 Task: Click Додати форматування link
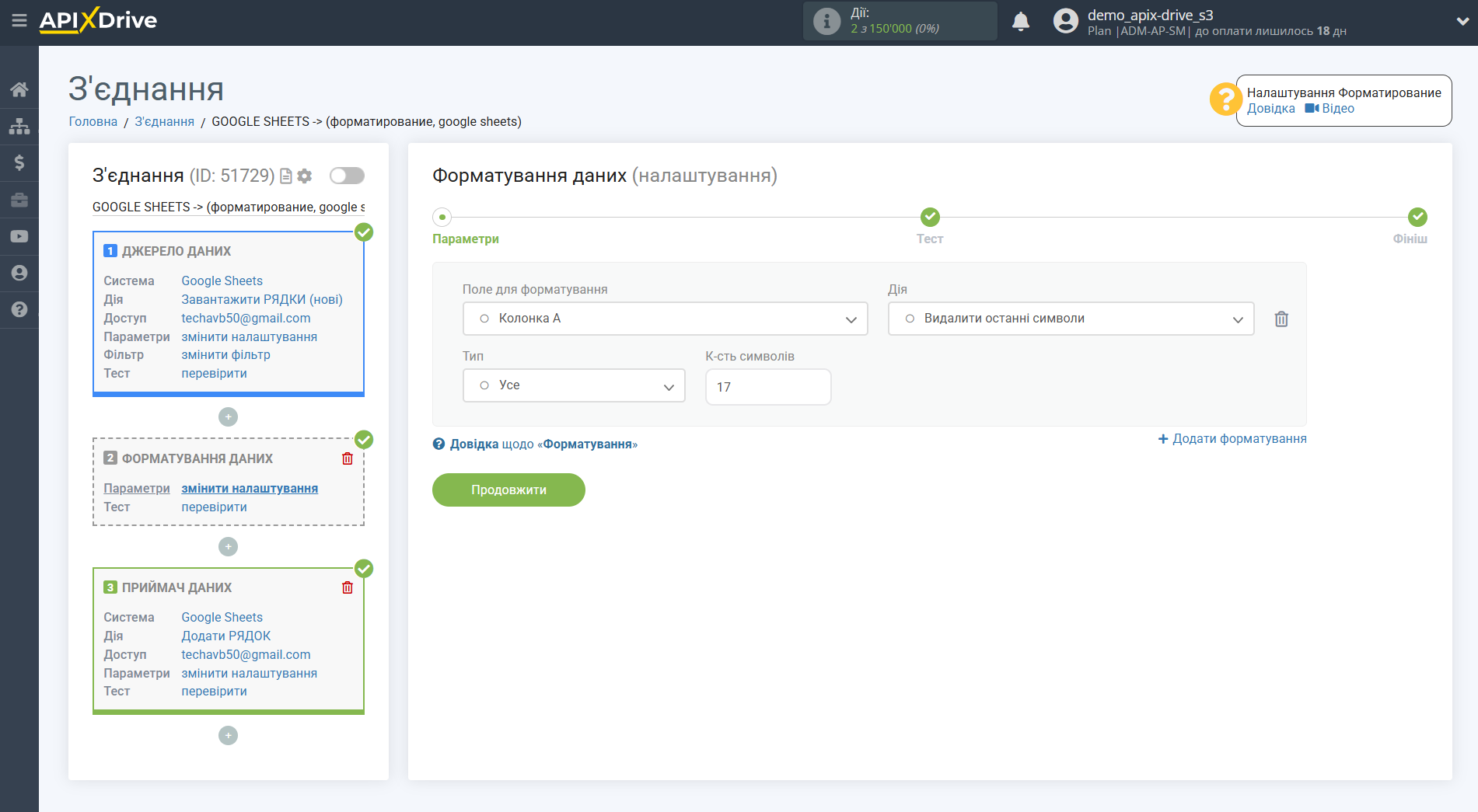coord(1232,439)
